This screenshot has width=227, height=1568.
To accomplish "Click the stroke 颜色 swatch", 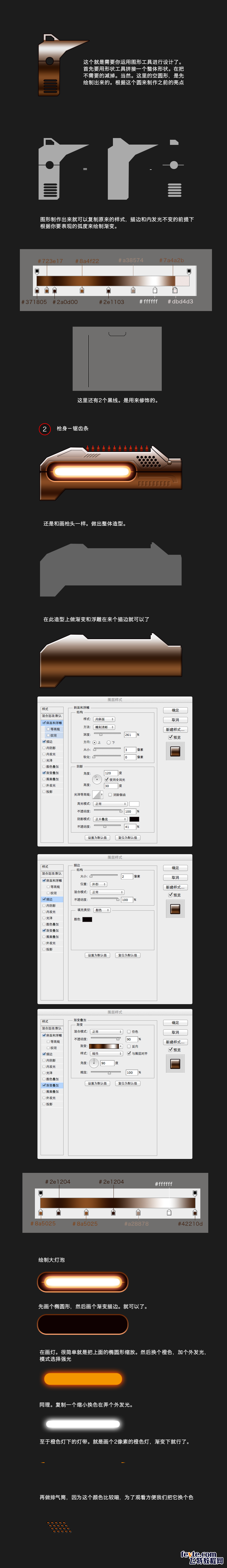I will tap(87, 919).
